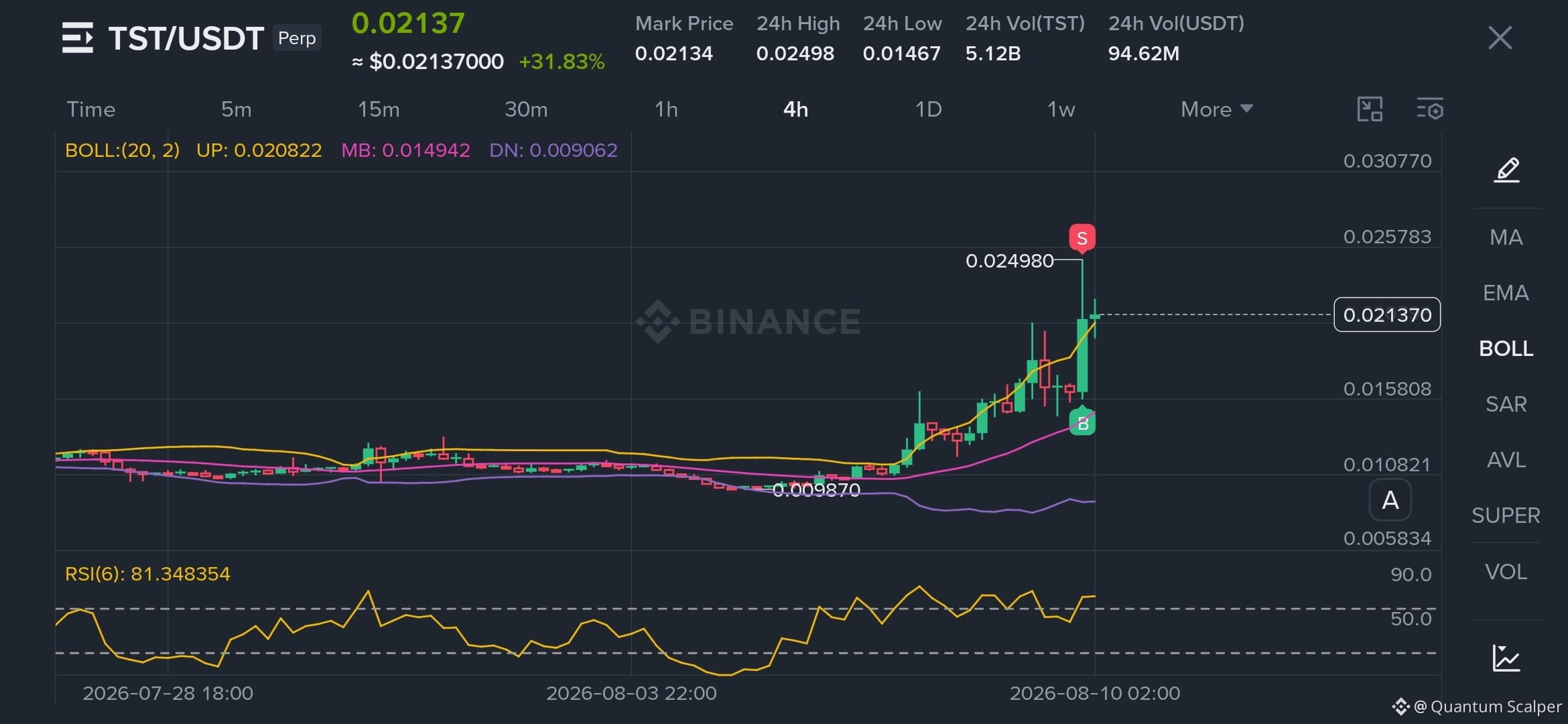Switch to the Time chart tab

[x=91, y=109]
